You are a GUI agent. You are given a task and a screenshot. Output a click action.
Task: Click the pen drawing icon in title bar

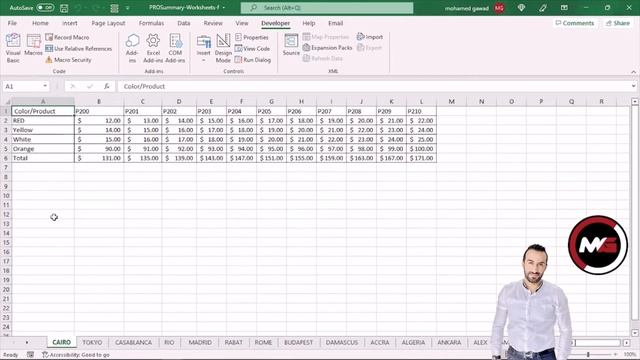point(542,7)
